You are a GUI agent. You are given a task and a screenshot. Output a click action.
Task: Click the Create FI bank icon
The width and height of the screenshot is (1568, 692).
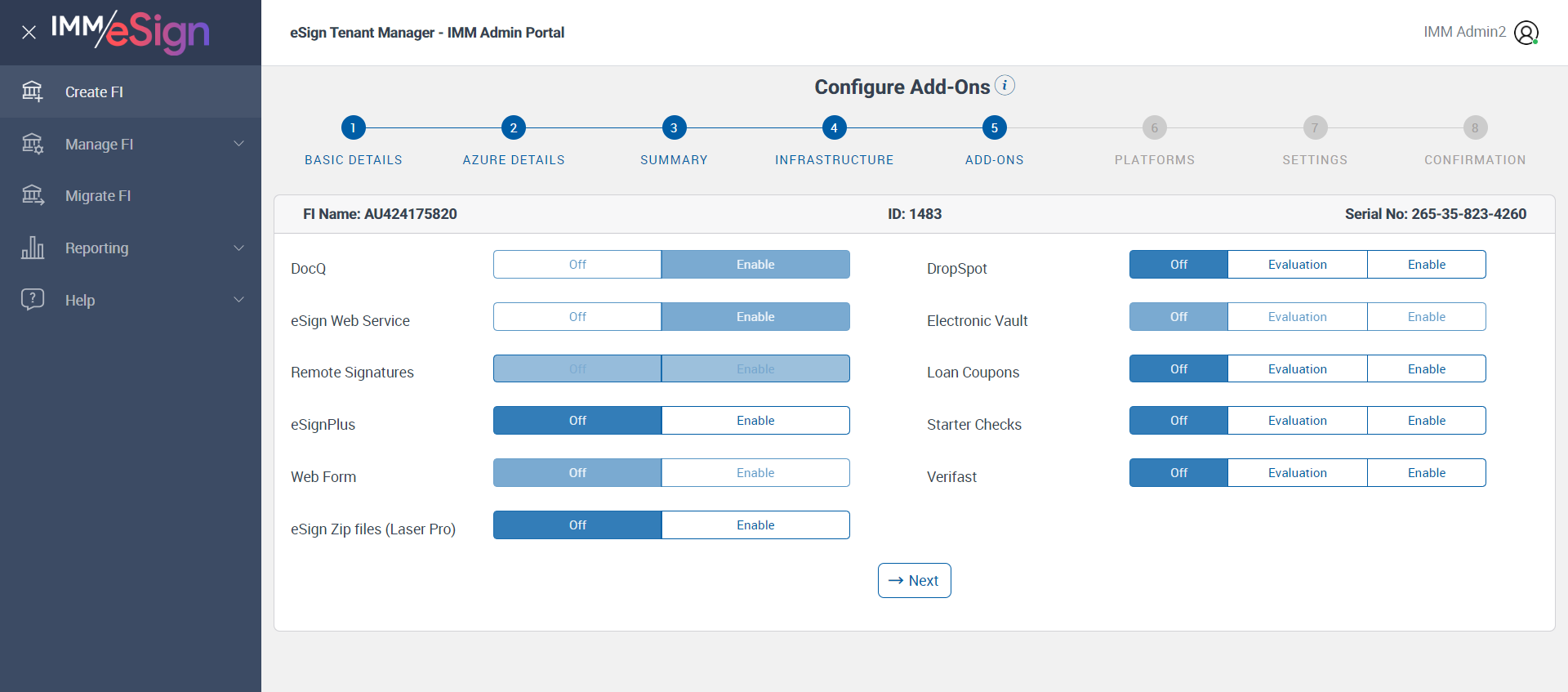[33, 92]
